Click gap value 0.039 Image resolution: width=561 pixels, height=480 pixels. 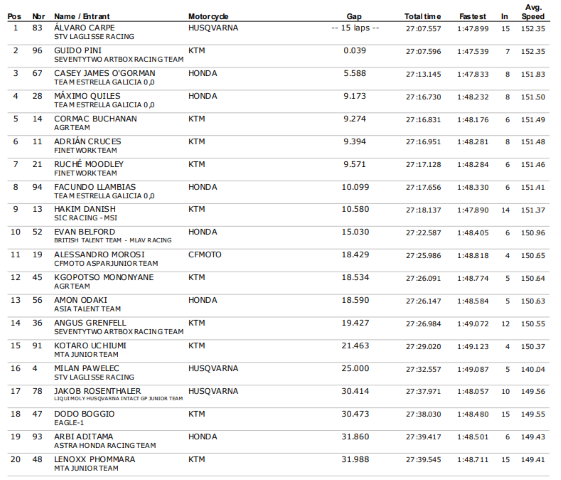355,50
